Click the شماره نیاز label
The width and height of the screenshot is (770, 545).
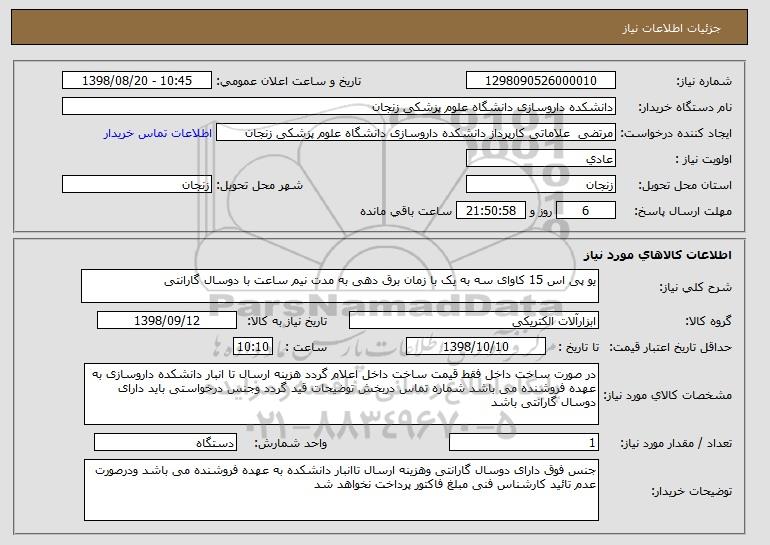click(x=704, y=82)
